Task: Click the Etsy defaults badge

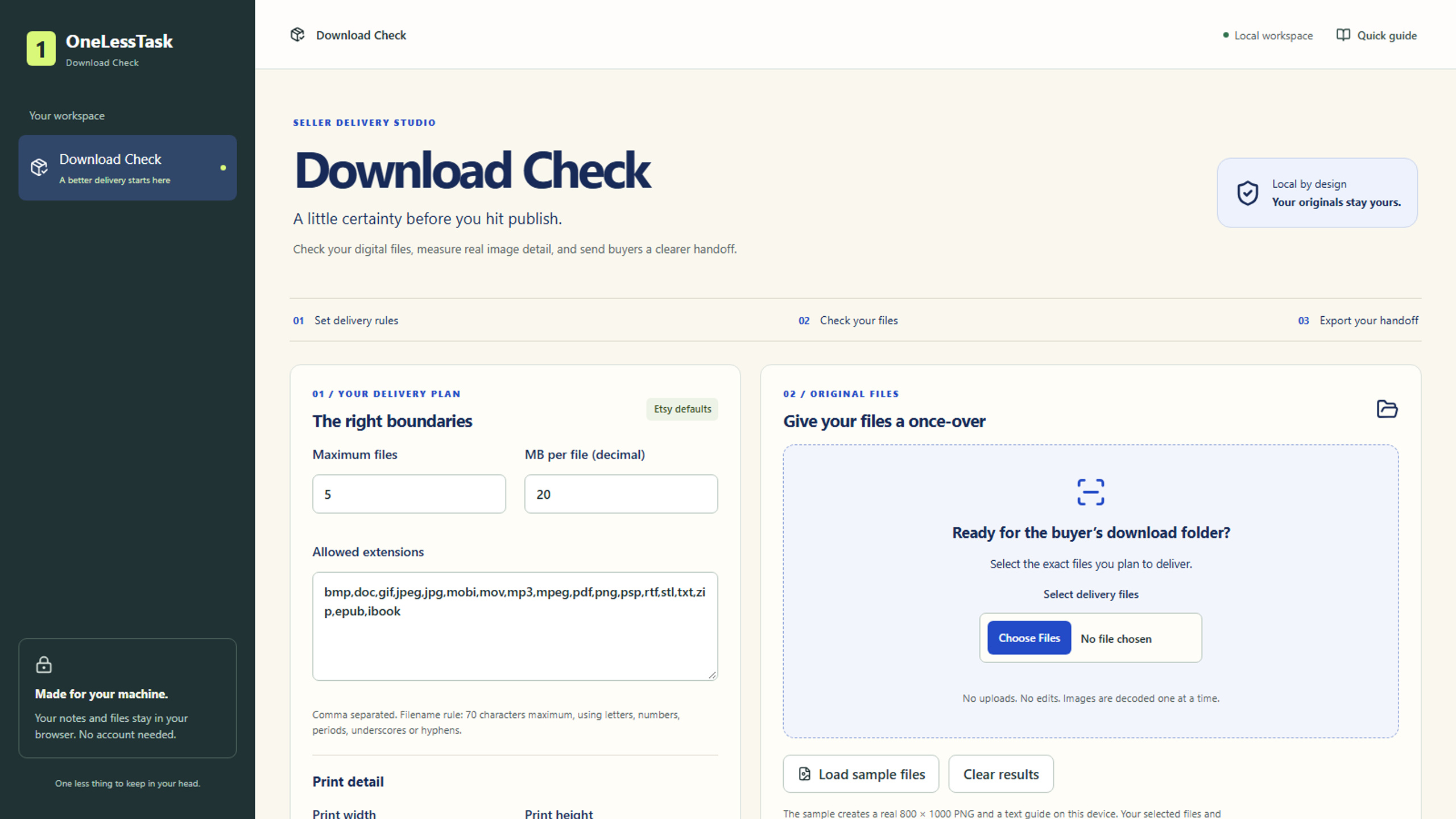Action: [x=682, y=409]
